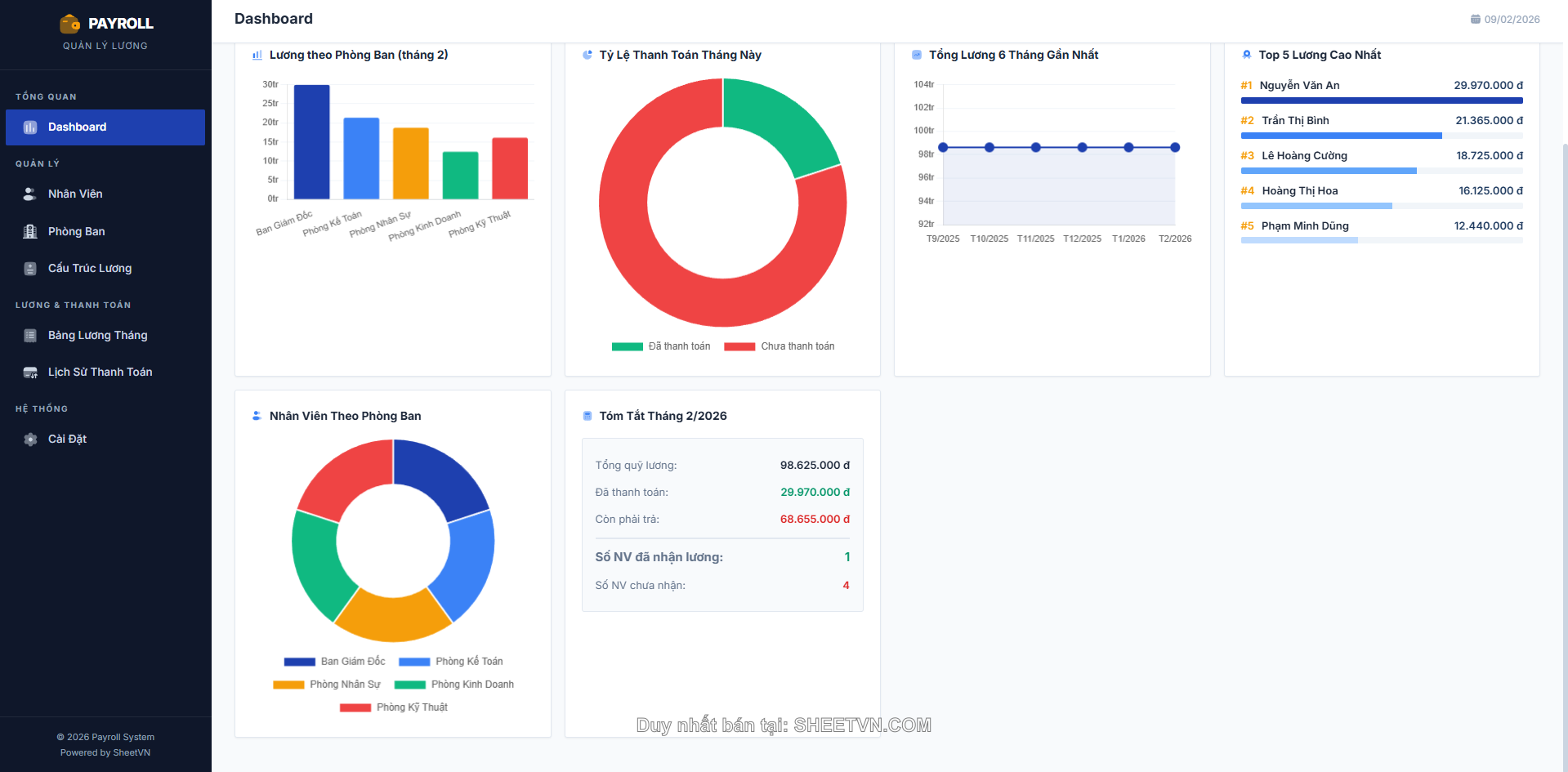1568x772 pixels.
Task: Click the T2/2026 data point on line chart
Action: pyautogui.click(x=1174, y=148)
